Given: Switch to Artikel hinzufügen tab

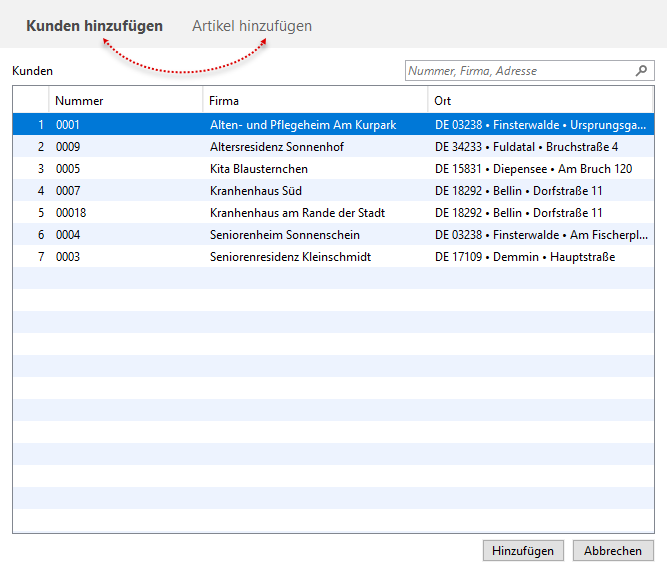Looking at the screenshot, I should pyautogui.click(x=252, y=26).
